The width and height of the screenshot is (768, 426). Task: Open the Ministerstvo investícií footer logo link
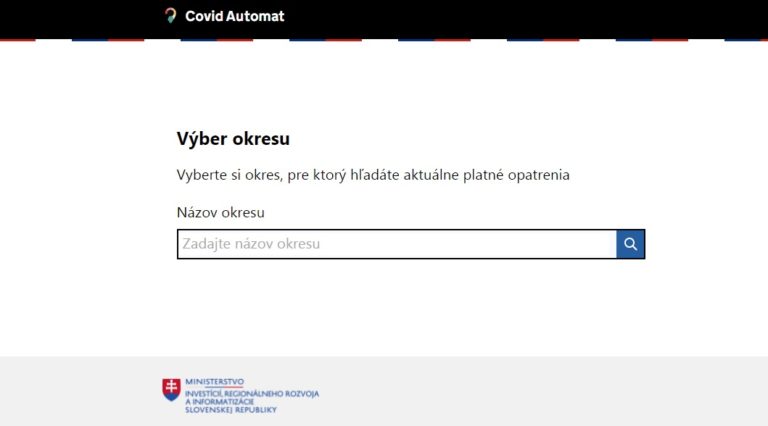click(240, 396)
